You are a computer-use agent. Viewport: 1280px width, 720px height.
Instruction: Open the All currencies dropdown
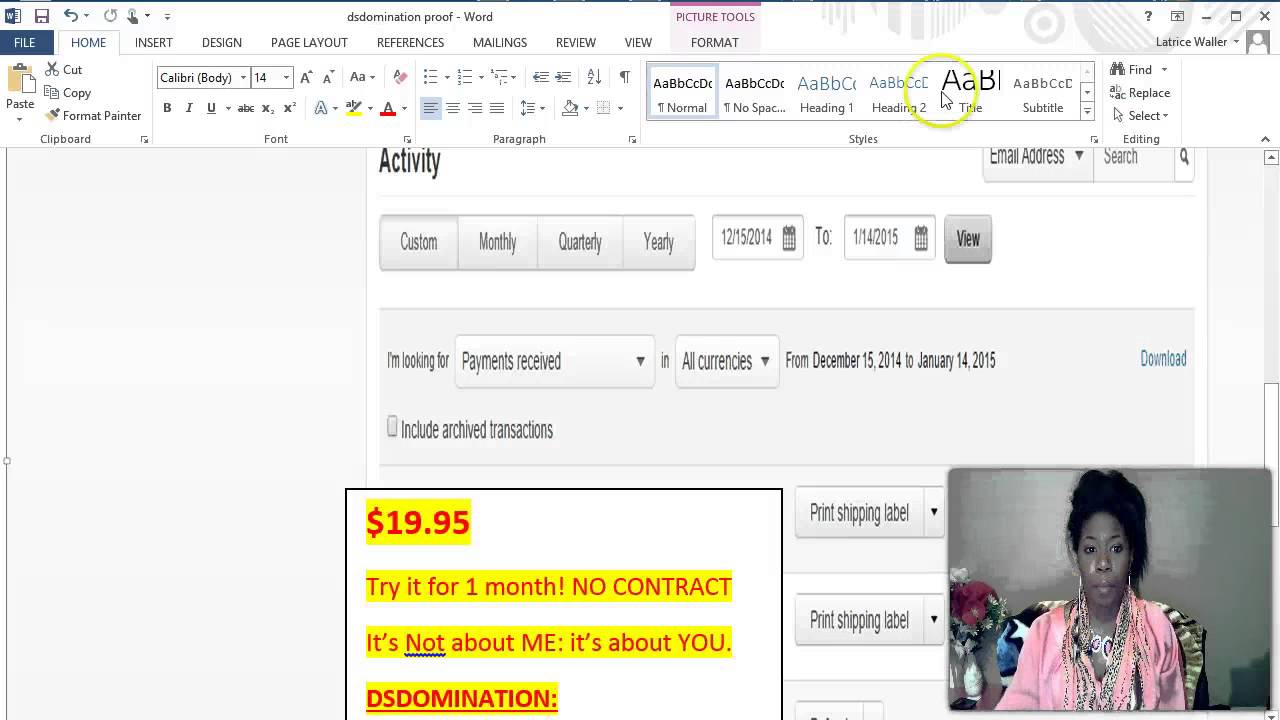tap(727, 362)
